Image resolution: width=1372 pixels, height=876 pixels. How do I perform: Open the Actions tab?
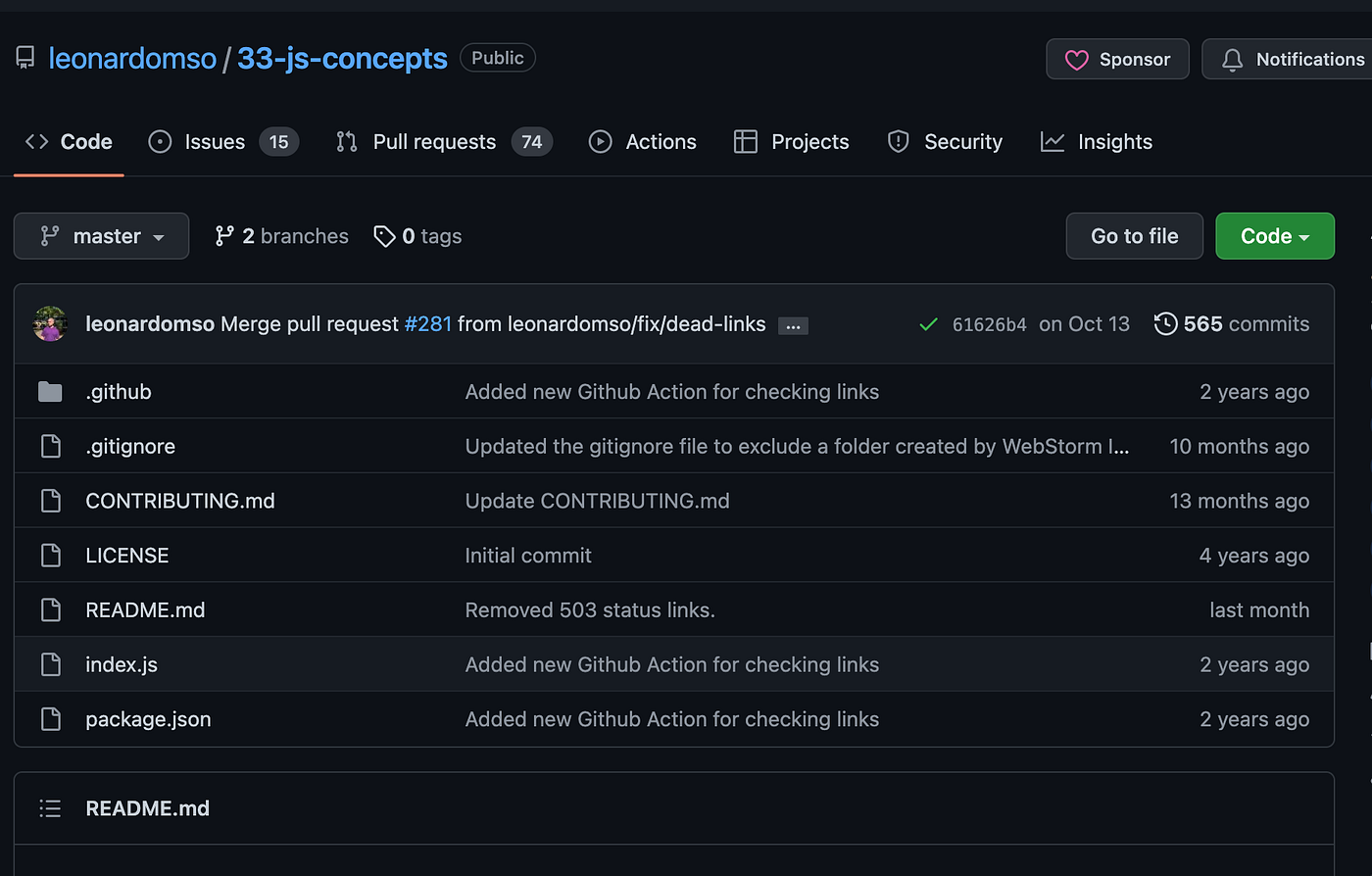(x=642, y=142)
